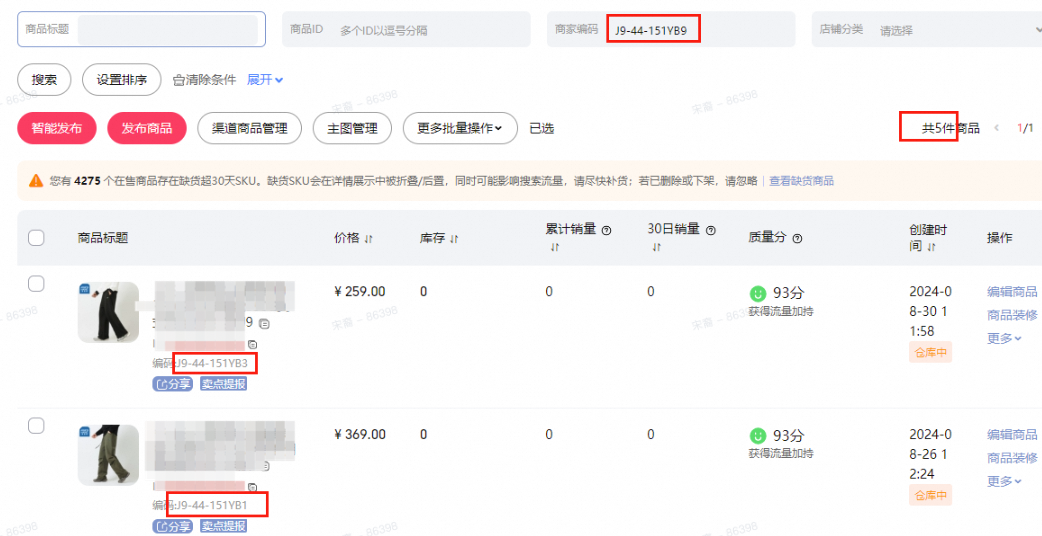The width and height of the screenshot is (1042, 536).
Task: Copy product ID icon of ¥259.00 product
Action: tap(252, 345)
